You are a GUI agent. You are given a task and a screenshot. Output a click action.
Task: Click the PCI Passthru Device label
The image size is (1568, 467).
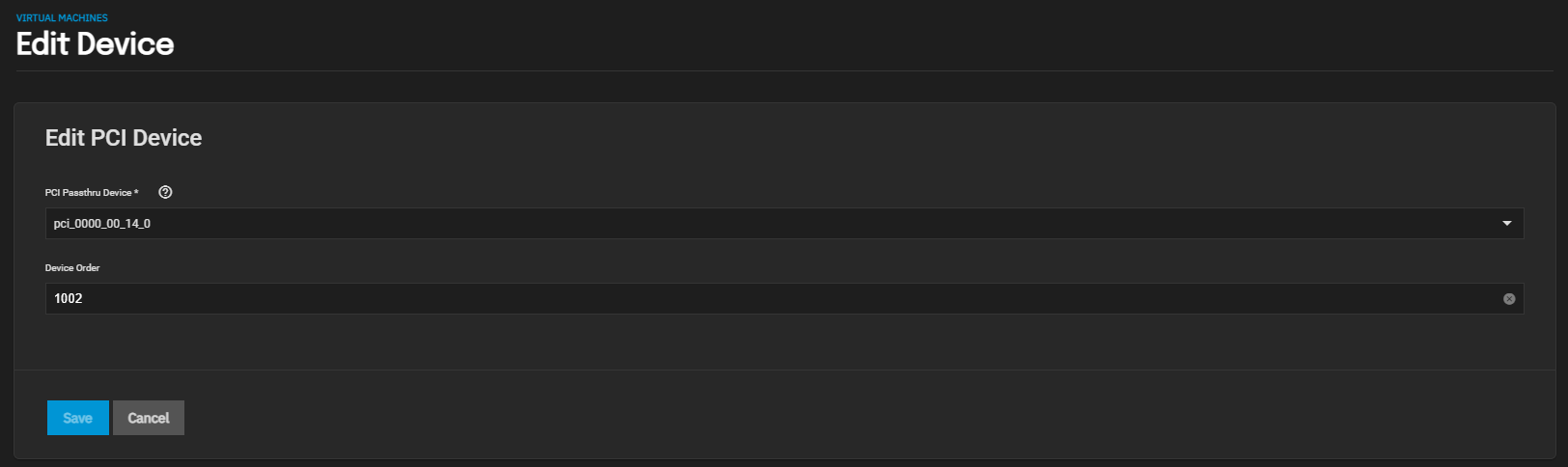pyautogui.click(x=88, y=193)
